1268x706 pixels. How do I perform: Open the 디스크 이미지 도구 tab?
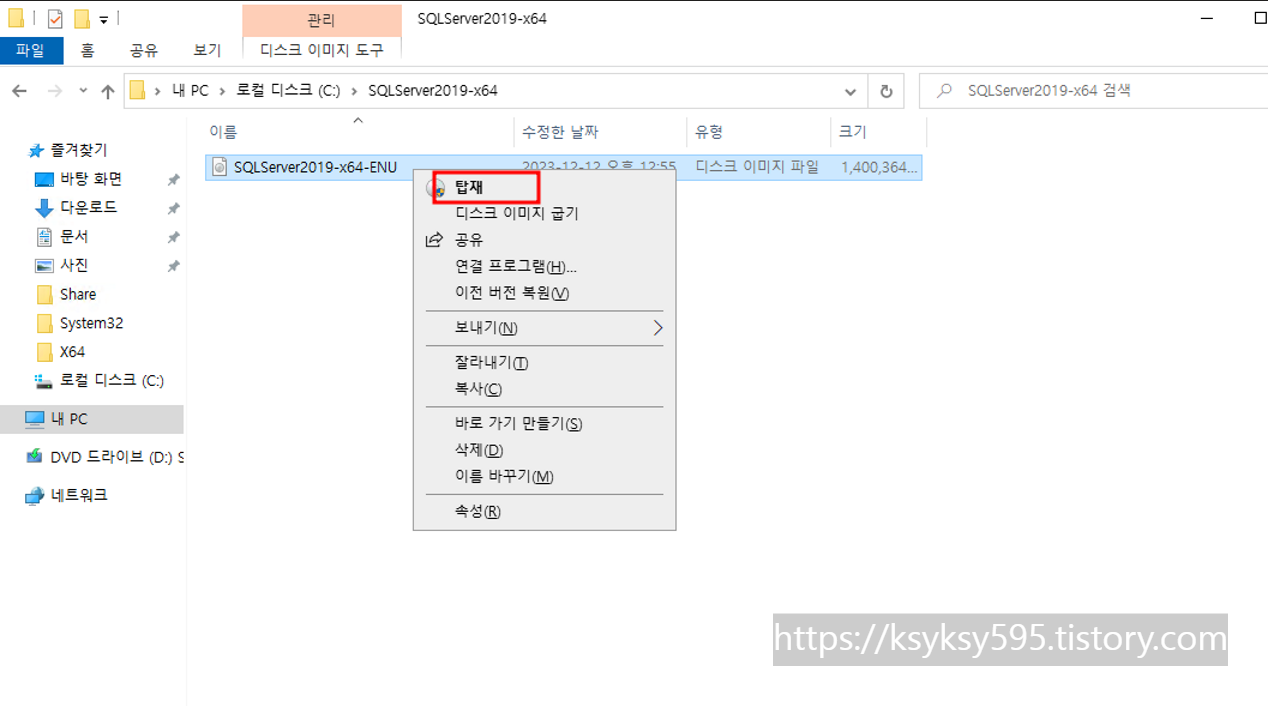click(x=321, y=50)
